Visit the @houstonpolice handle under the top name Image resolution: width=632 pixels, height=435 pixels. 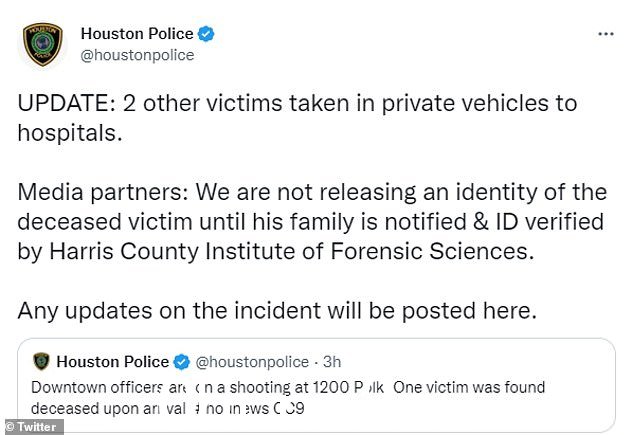(x=137, y=55)
